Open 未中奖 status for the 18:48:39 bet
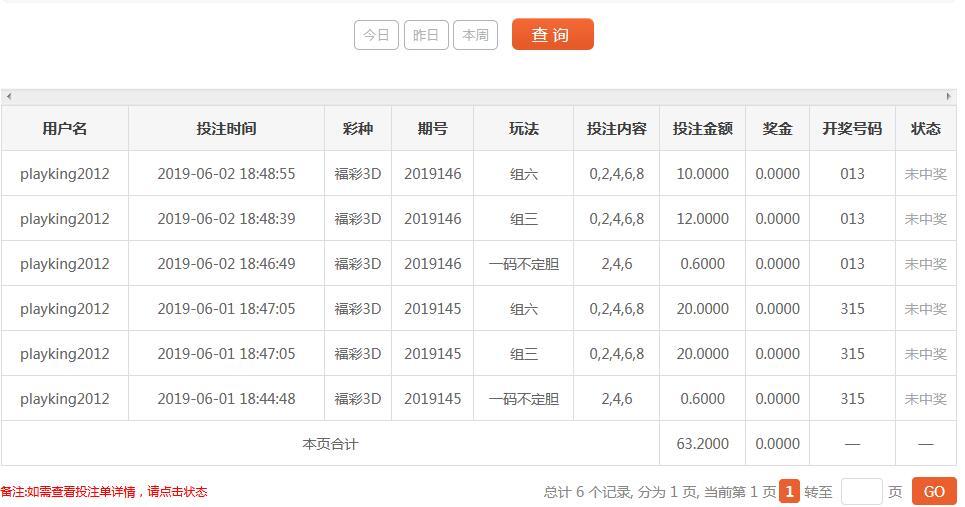The image size is (965, 507). pyautogui.click(x=925, y=219)
